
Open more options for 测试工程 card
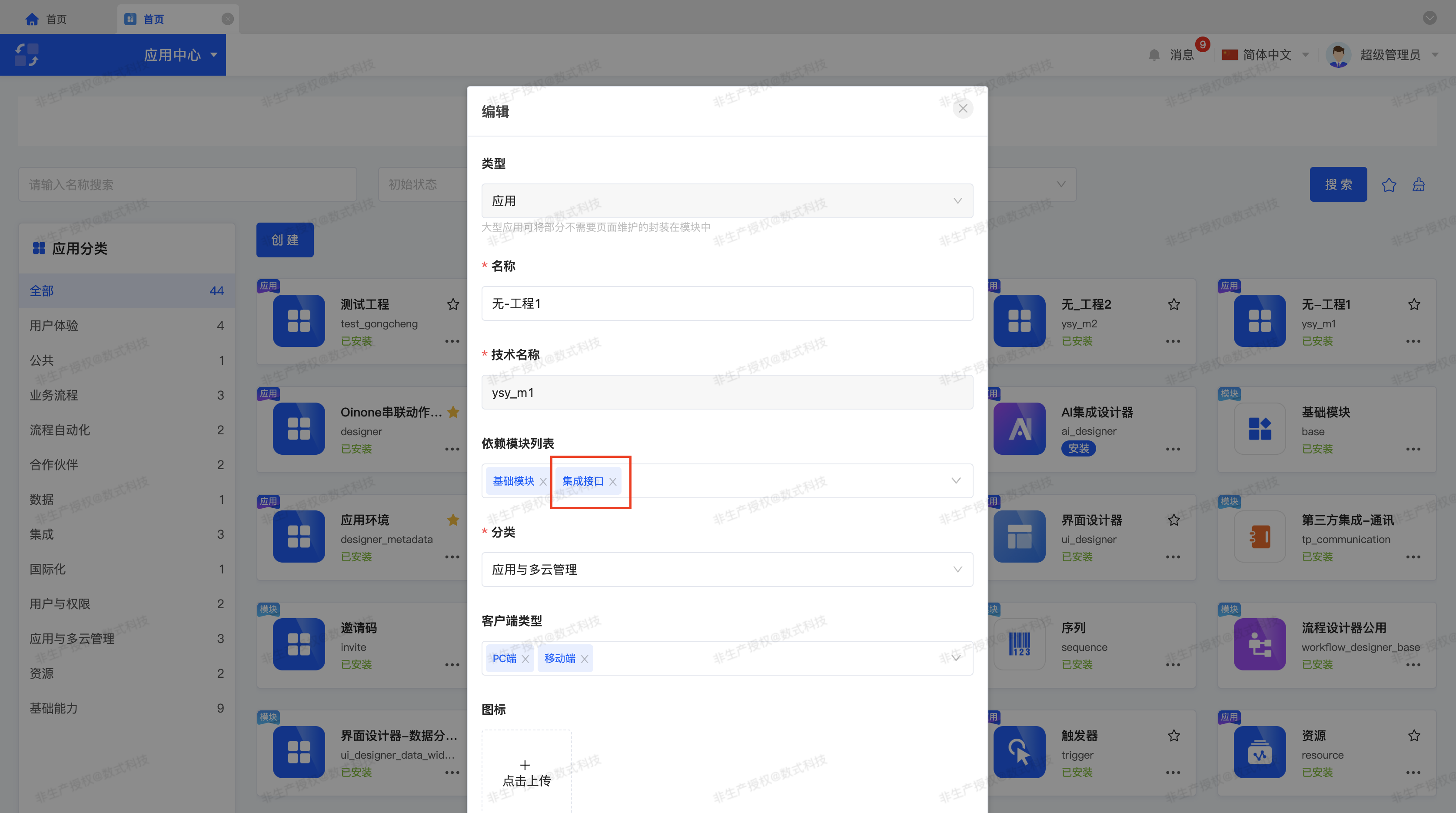coord(452,341)
